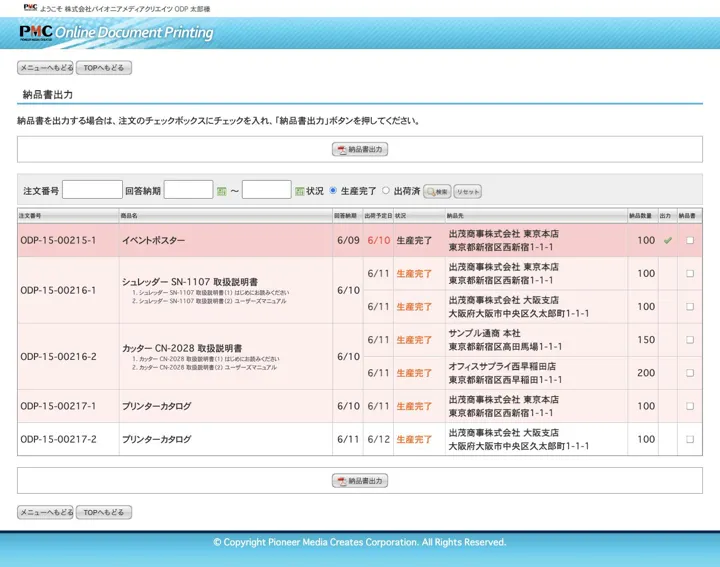The width and height of the screenshot is (720, 567).
Task: Check box for ODP-15-00216-1 大阪支店 row
Action: pyautogui.click(x=690, y=306)
